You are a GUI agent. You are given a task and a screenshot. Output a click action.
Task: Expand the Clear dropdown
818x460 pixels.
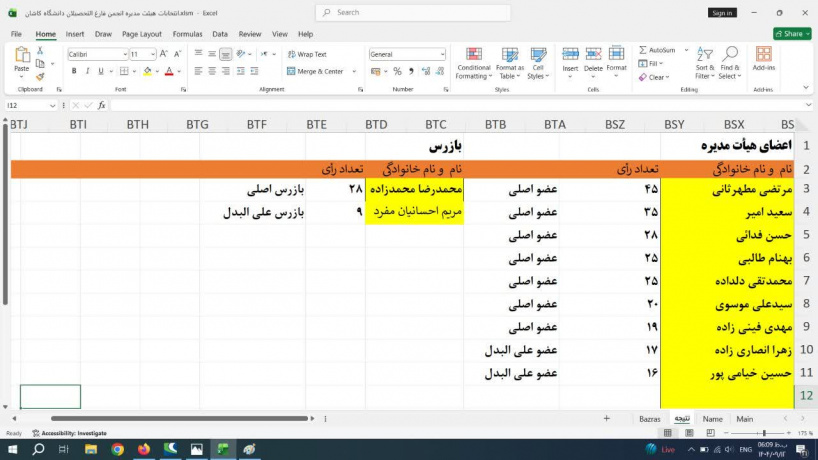667,77
